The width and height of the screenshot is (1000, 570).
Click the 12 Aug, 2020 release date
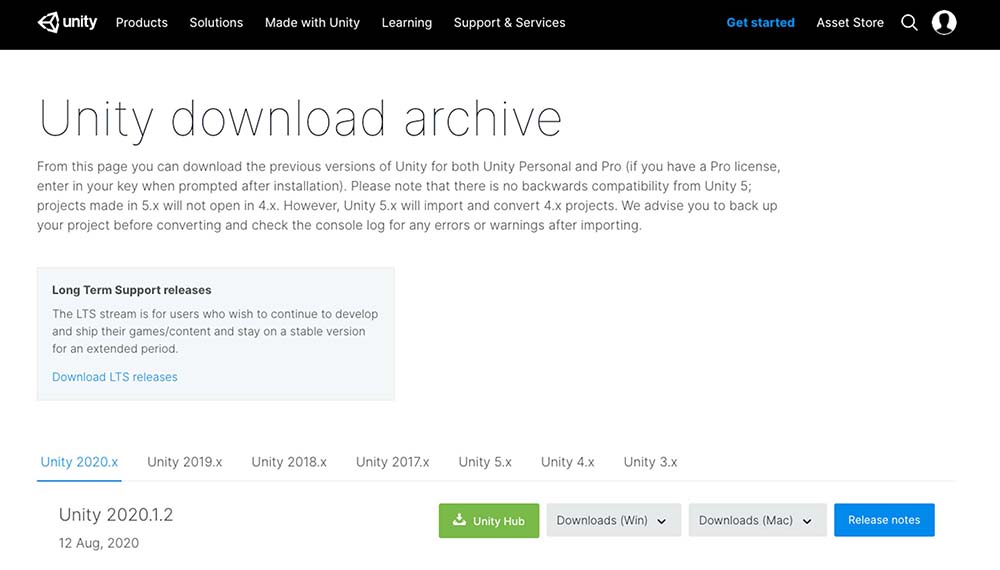(x=99, y=543)
